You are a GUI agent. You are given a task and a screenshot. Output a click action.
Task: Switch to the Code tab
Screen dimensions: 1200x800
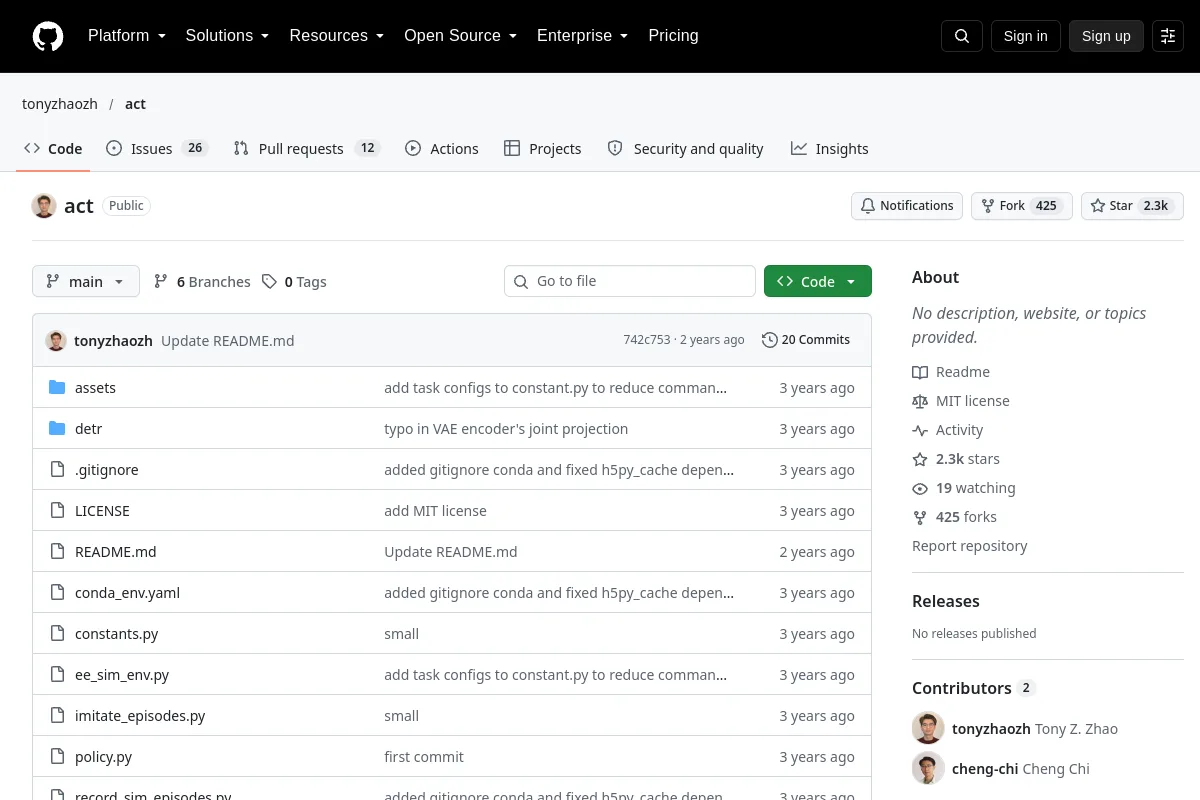point(53,149)
